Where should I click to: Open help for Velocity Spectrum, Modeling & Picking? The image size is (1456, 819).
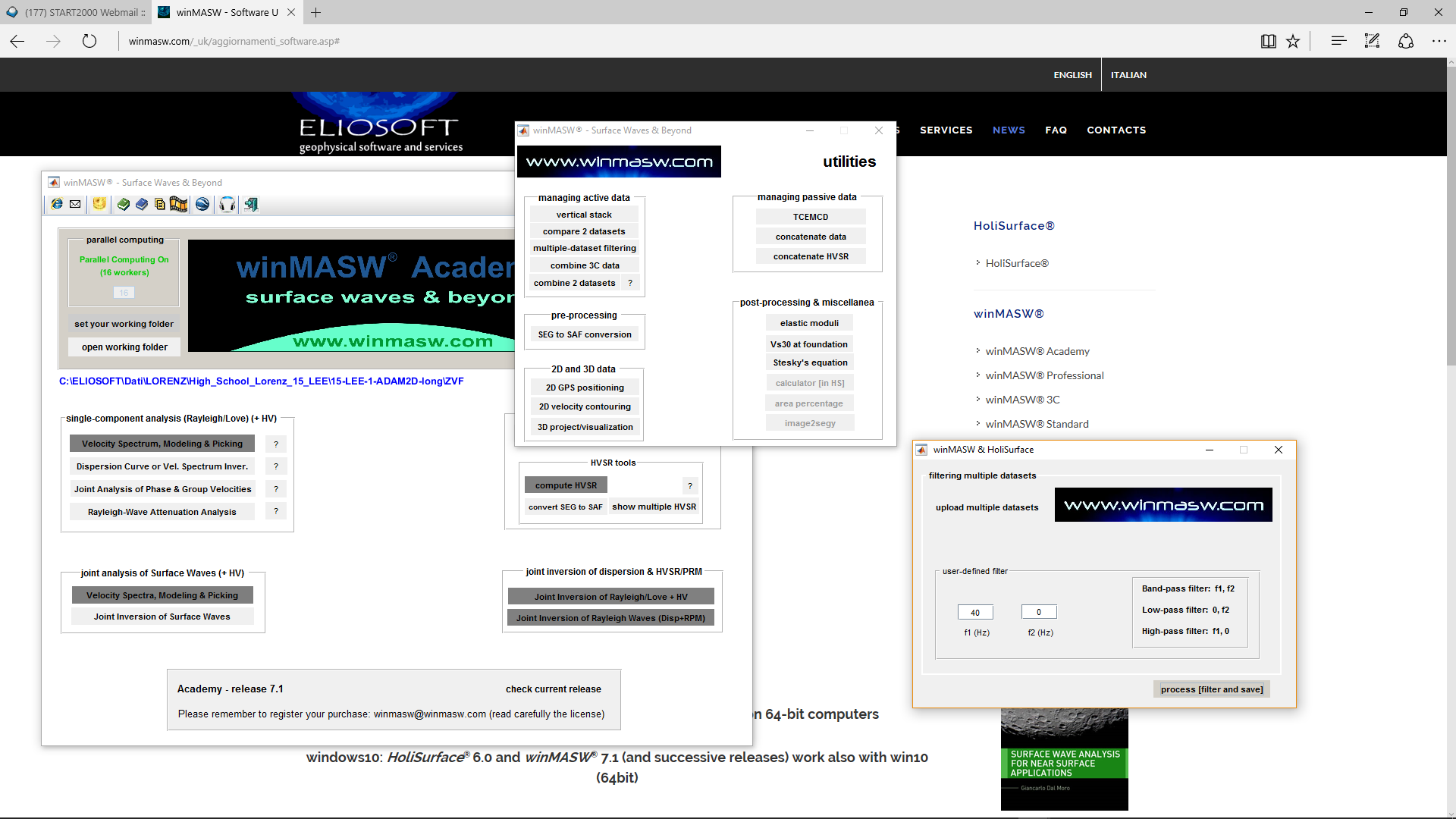(x=276, y=444)
